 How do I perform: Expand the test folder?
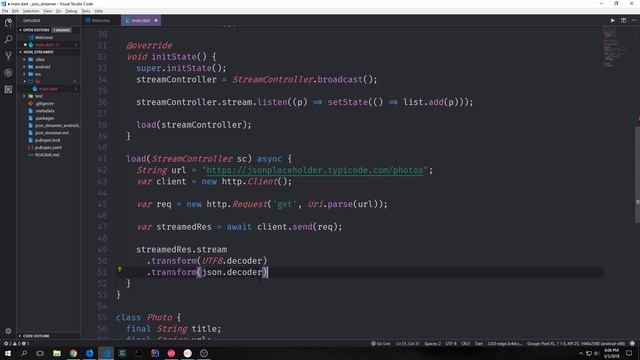[x=48, y=96]
